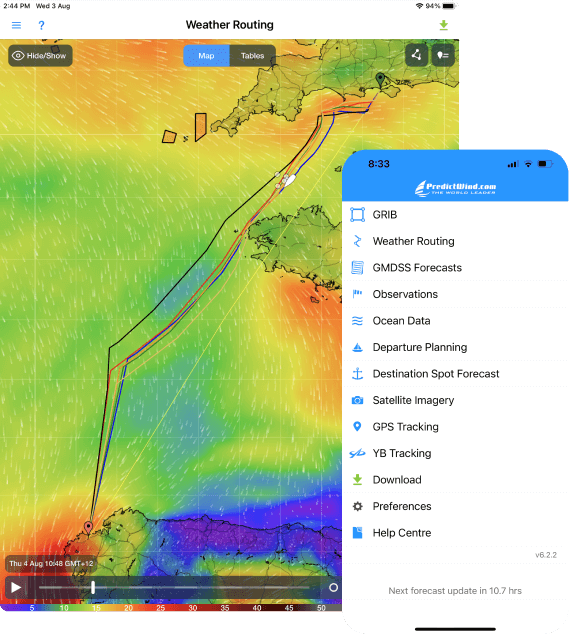This screenshot has height=634, width=569.
Task: Open YB Tracking menu item
Action: pos(455,453)
